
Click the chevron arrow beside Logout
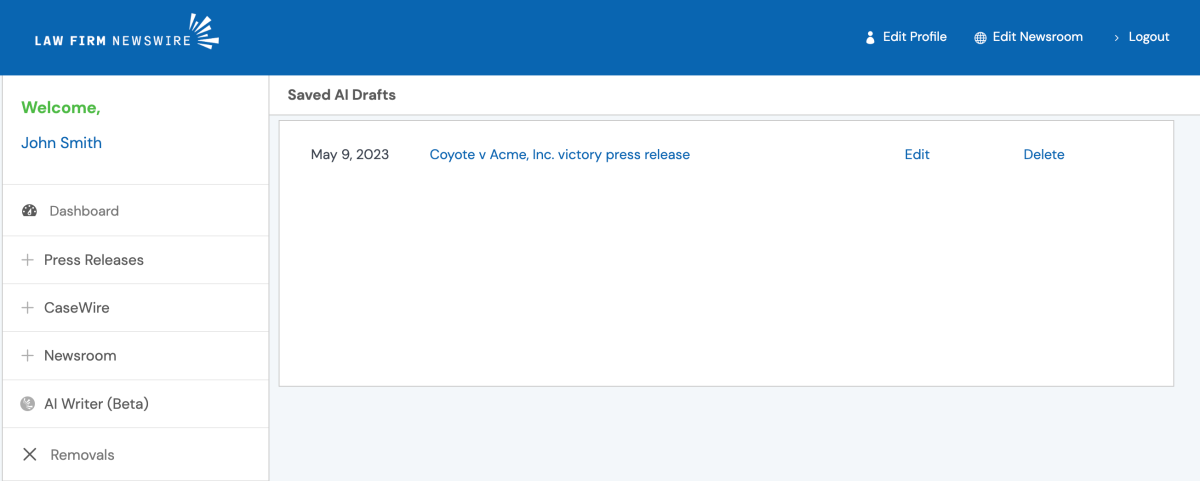click(x=1116, y=37)
